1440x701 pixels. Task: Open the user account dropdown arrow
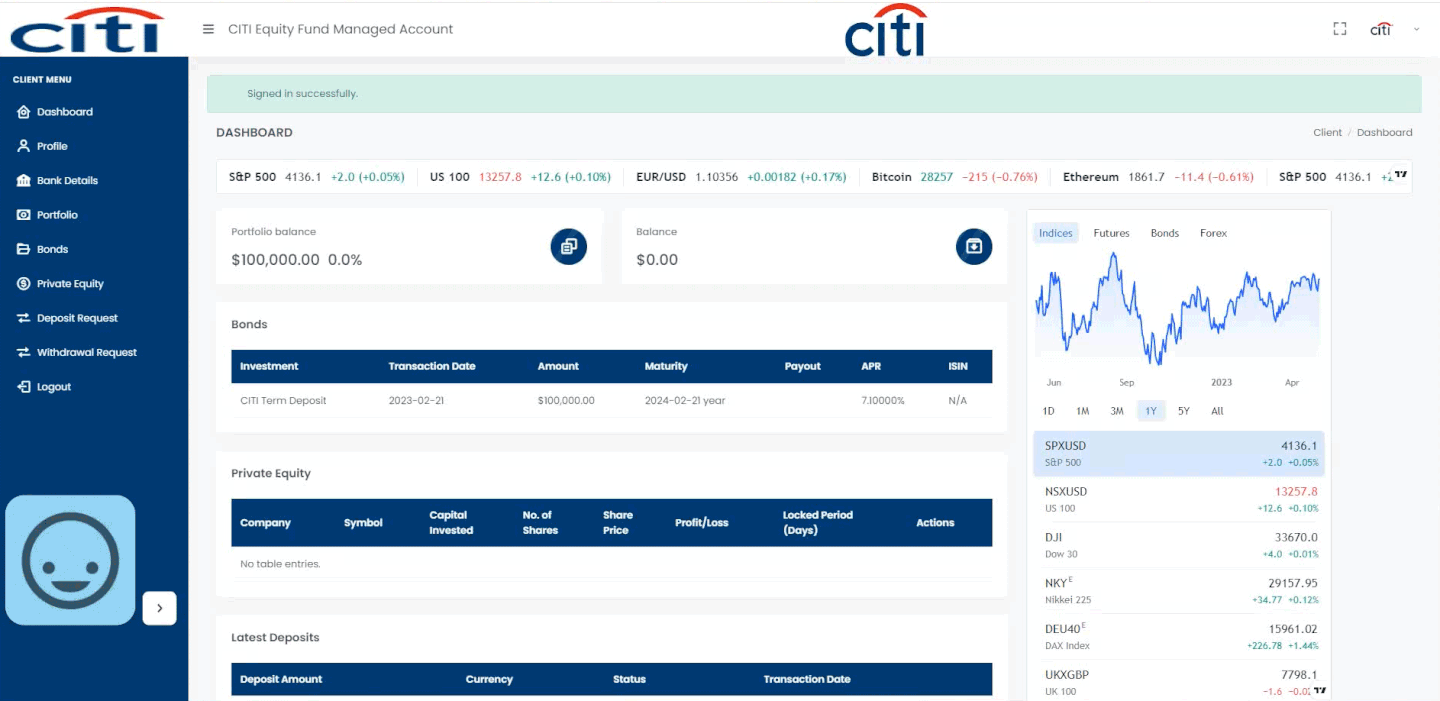[x=1416, y=29]
